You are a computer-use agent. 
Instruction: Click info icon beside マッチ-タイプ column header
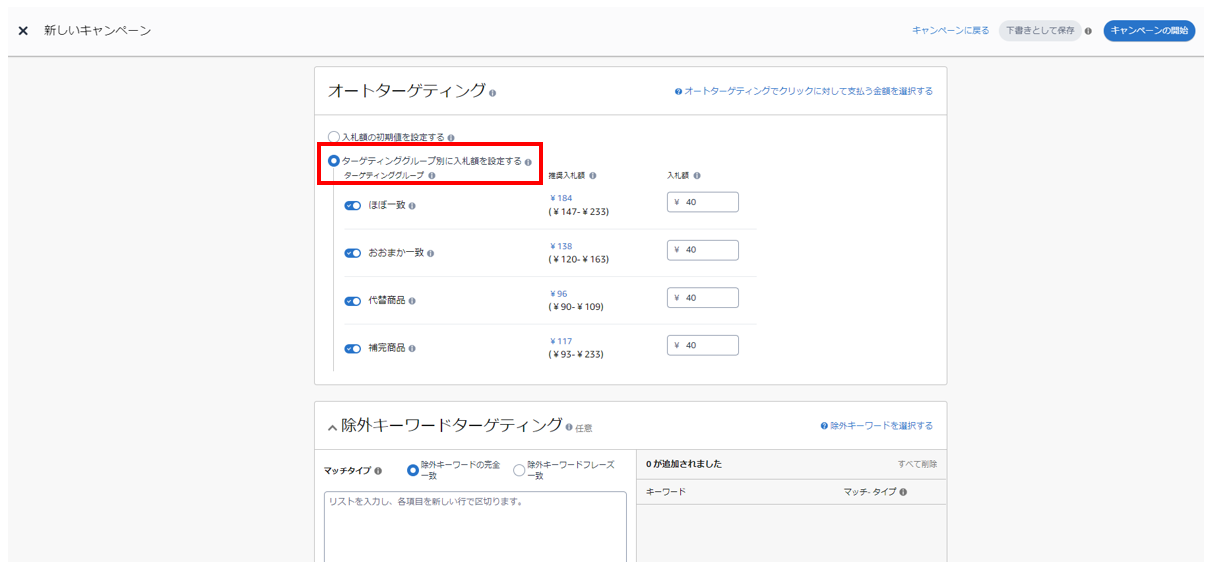903,493
